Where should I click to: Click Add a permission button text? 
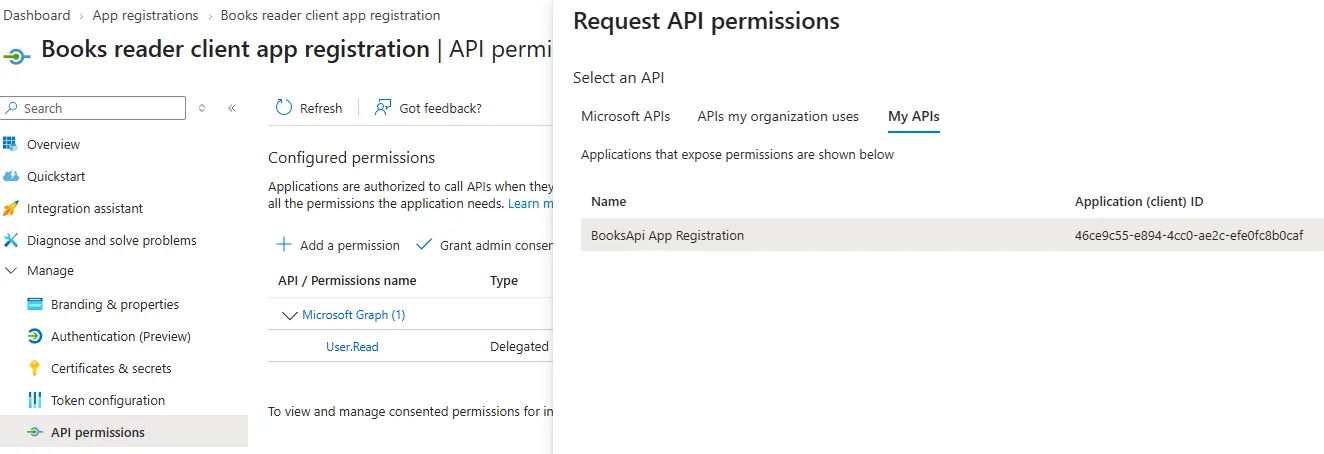350,245
